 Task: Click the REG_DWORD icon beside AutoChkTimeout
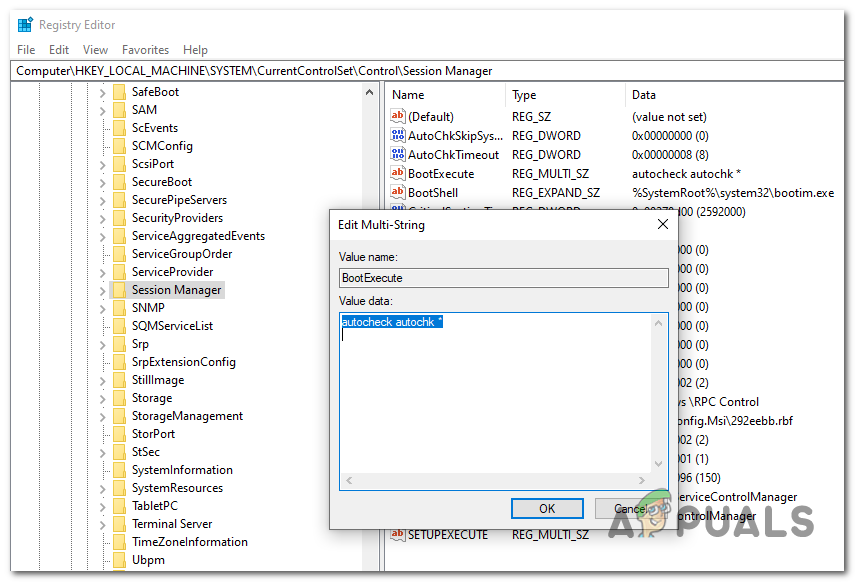click(x=398, y=154)
